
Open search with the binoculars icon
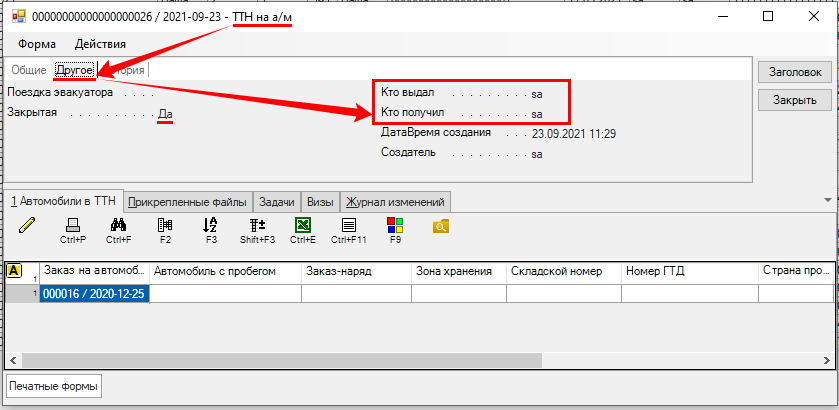tap(117, 226)
